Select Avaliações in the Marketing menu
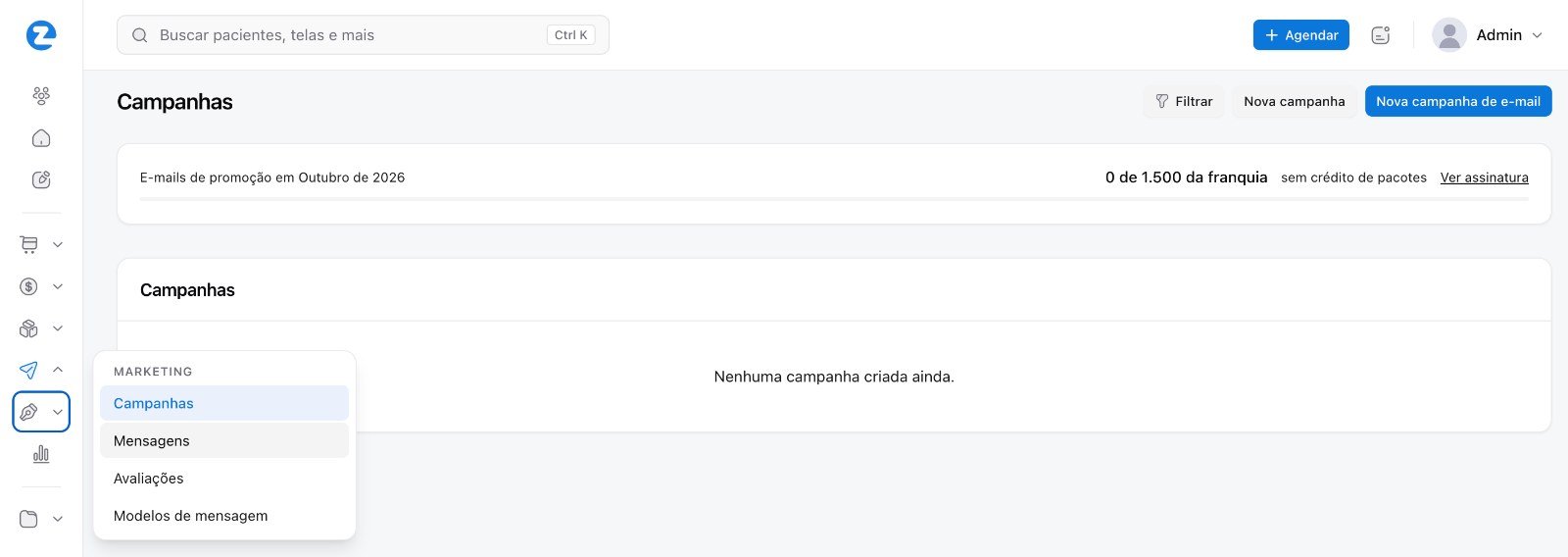The height and width of the screenshot is (557, 1568). 224,479
